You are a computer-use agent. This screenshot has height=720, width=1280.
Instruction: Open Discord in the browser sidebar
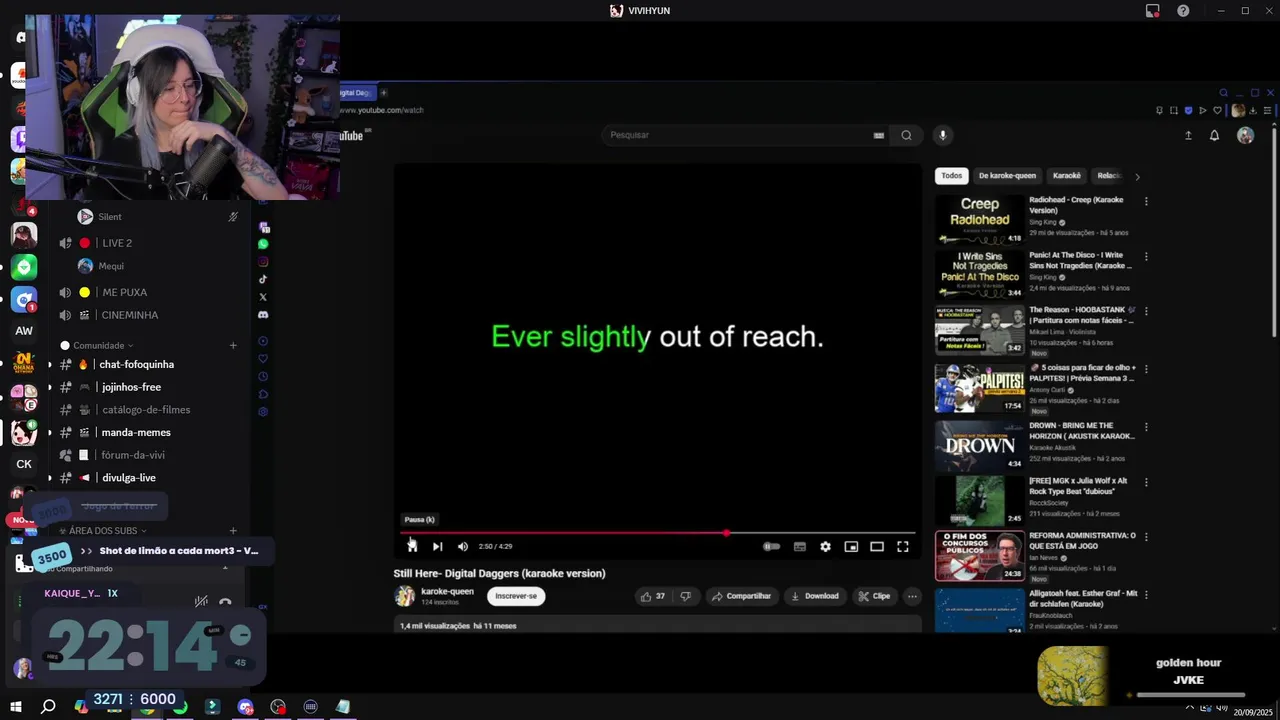point(263,315)
